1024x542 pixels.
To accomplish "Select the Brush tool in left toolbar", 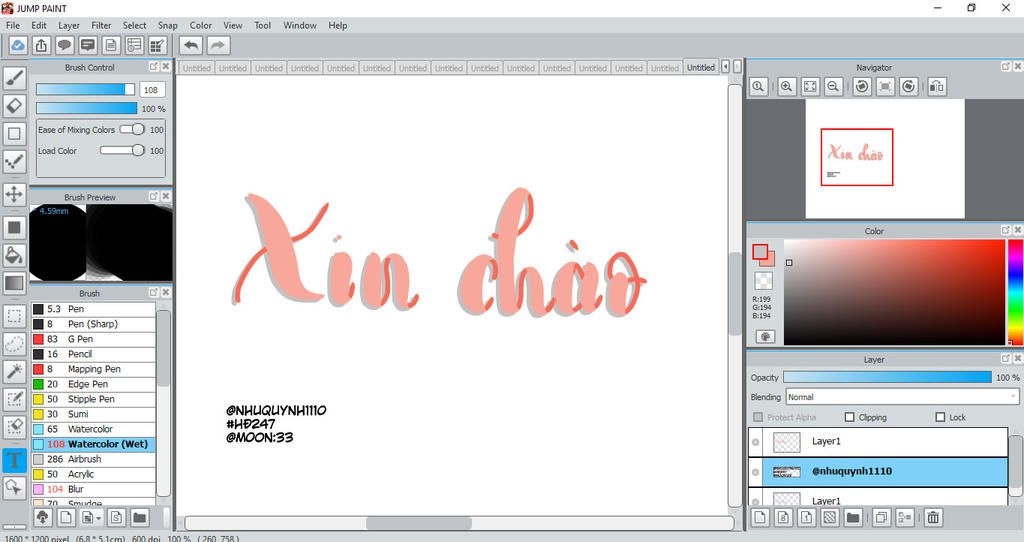I will 14,78.
